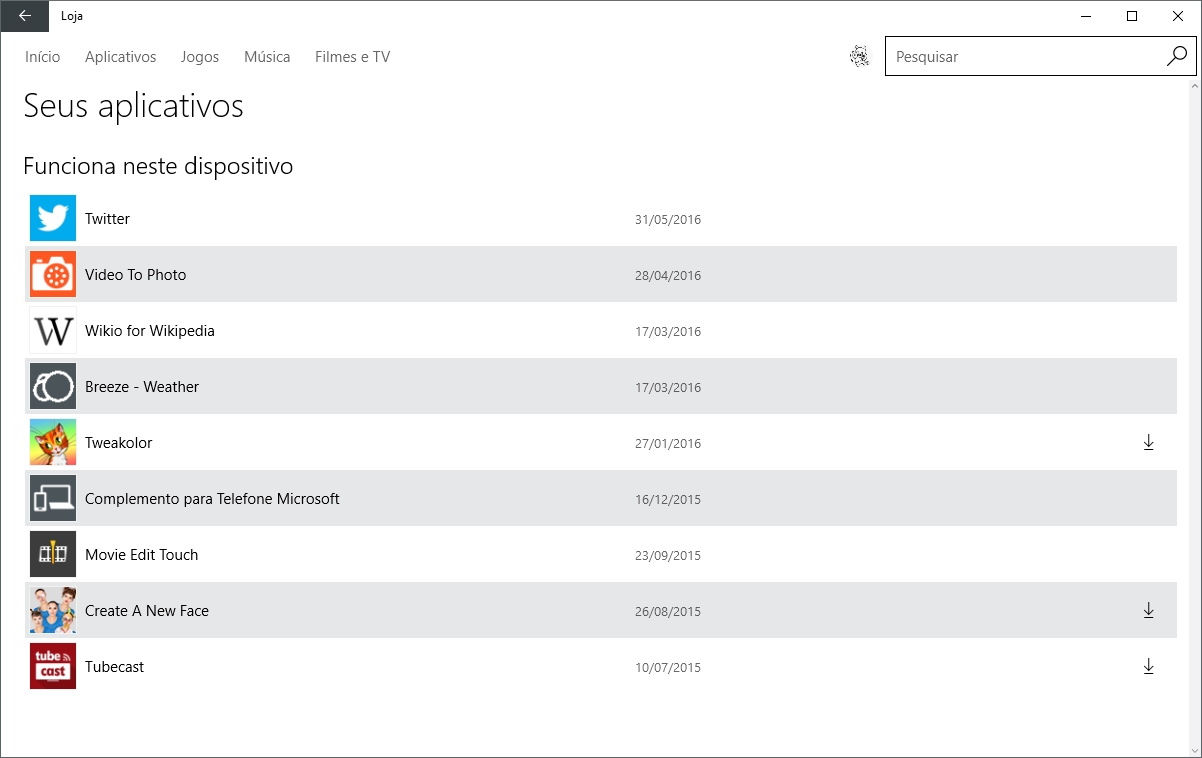
Task: Download the Tubecast app
Action: (x=1148, y=666)
